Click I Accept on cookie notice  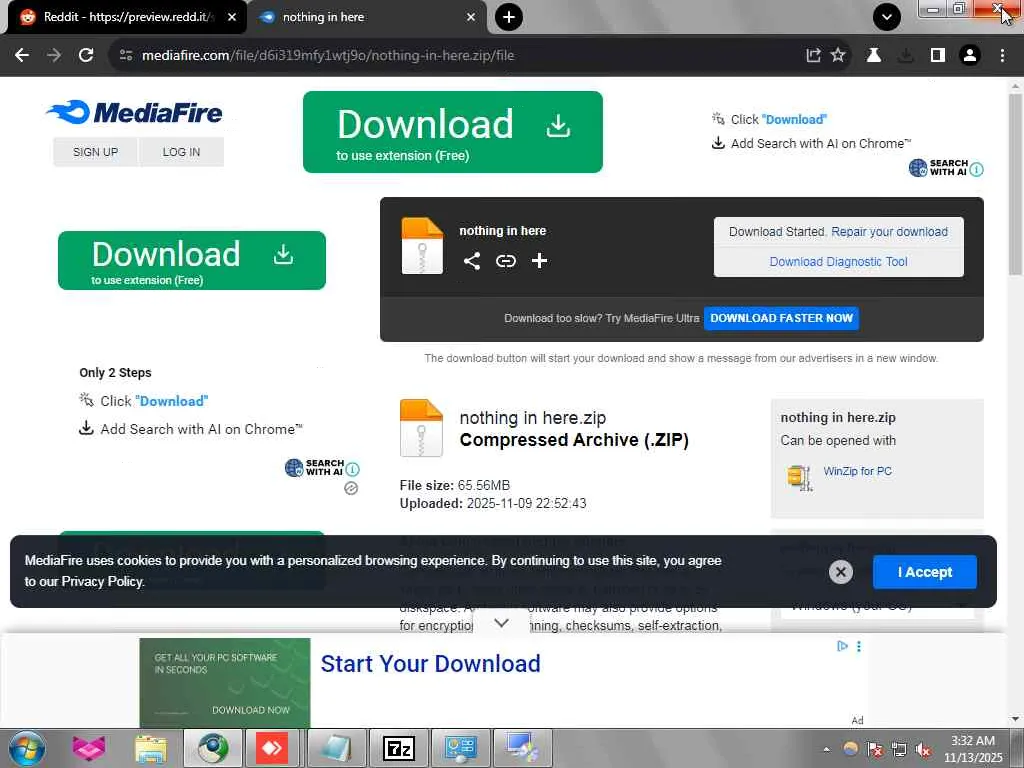click(x=925, y=572)
